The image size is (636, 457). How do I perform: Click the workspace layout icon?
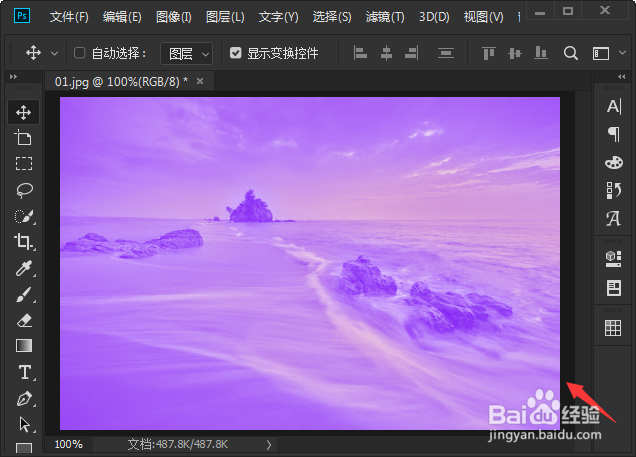pos(601,54)
